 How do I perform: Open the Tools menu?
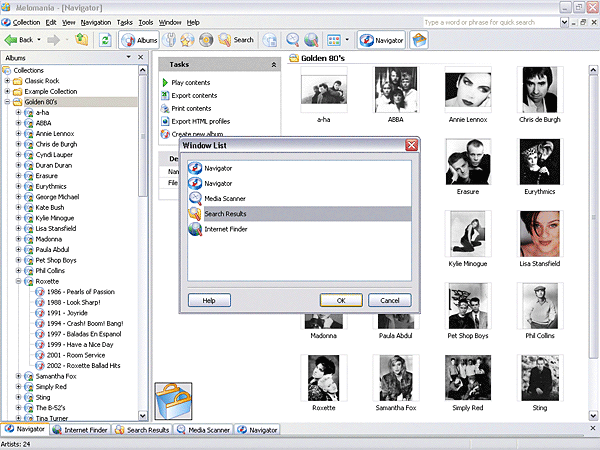point(146,22)
